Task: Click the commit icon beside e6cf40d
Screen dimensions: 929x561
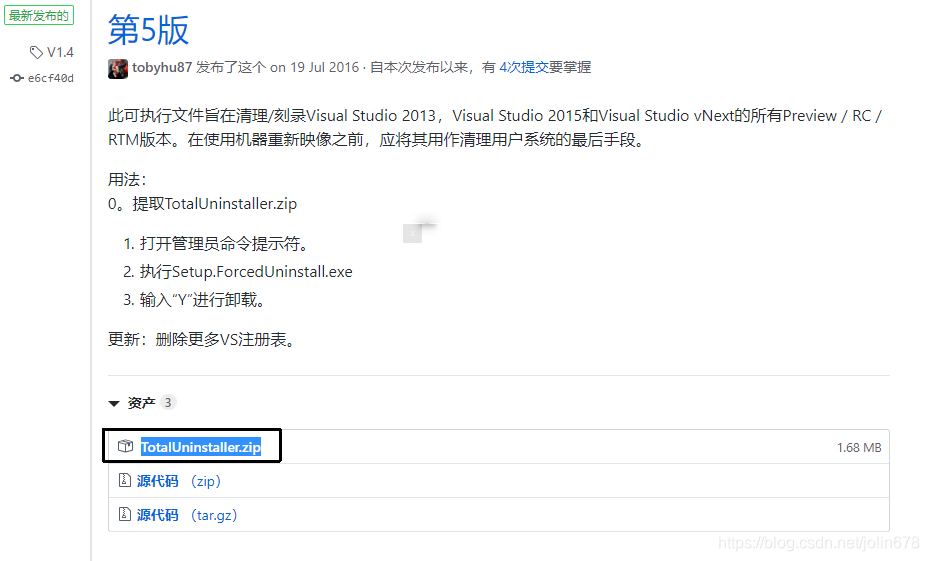Action: click(x=17, y=78)
